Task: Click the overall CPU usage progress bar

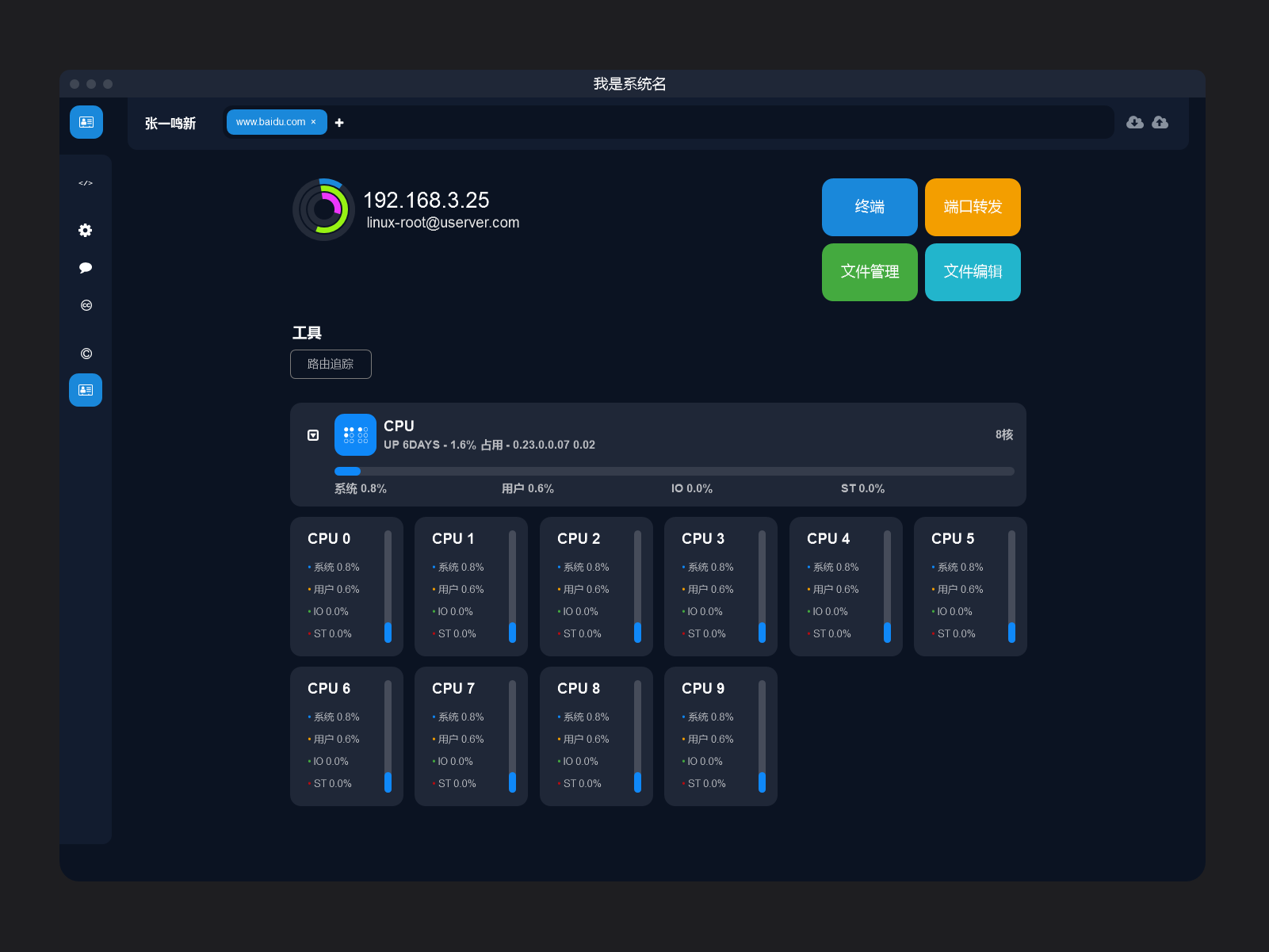Action: [x=674, y=471]
